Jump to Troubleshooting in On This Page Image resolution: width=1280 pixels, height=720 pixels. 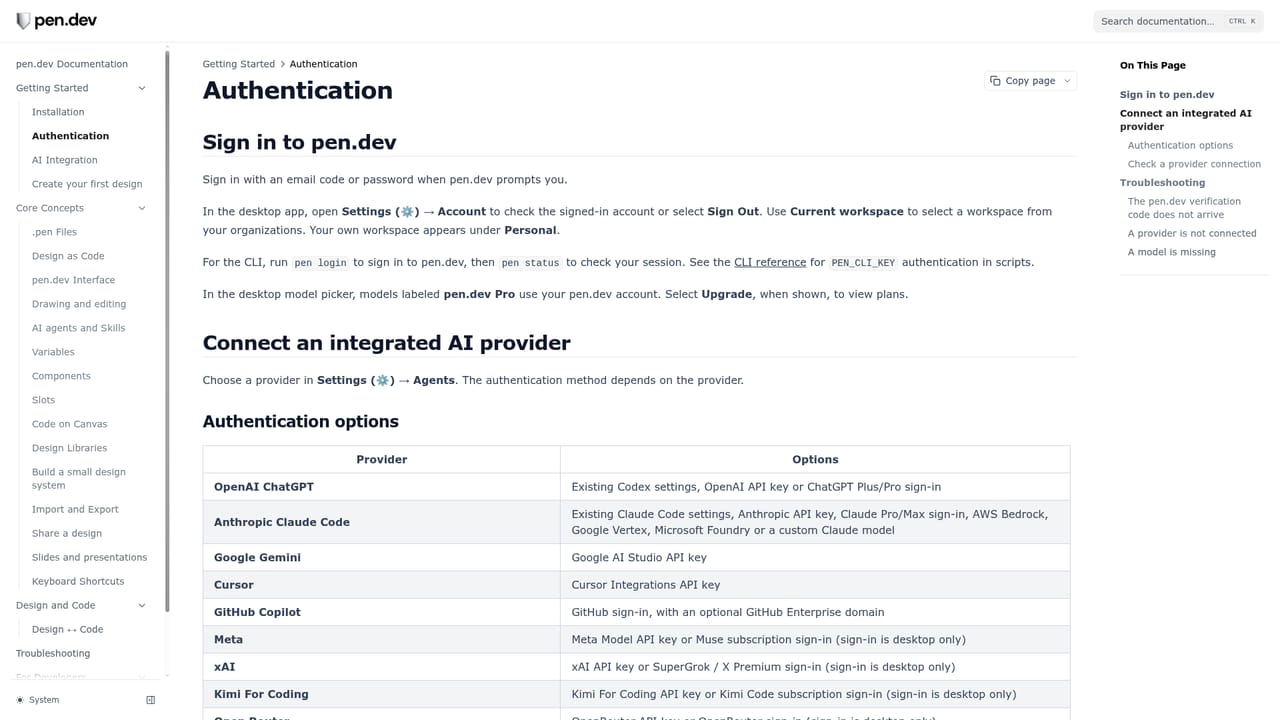[x=1162, y=183]
